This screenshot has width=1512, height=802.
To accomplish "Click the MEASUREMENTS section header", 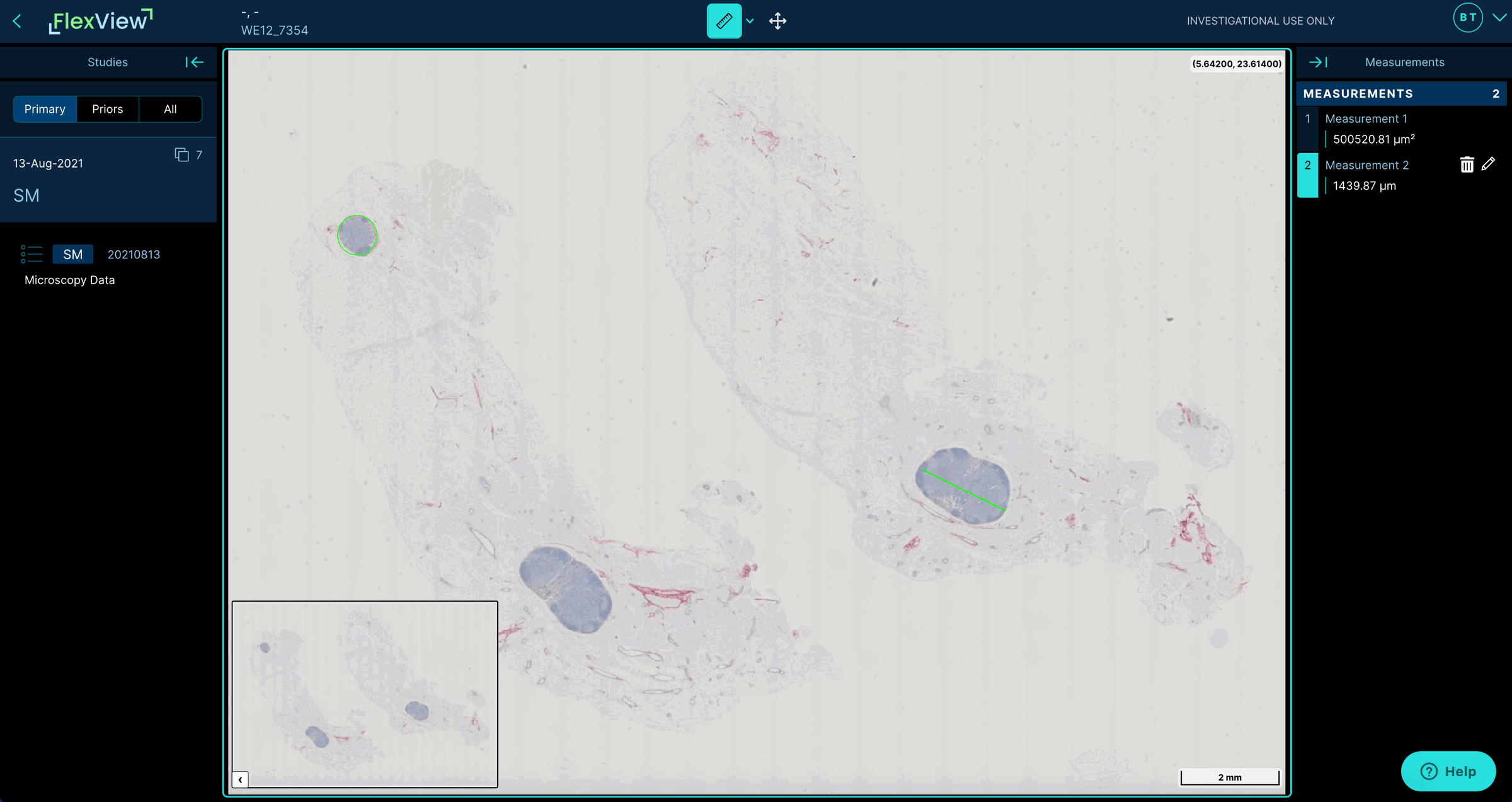I will (x=1358, y=93).
